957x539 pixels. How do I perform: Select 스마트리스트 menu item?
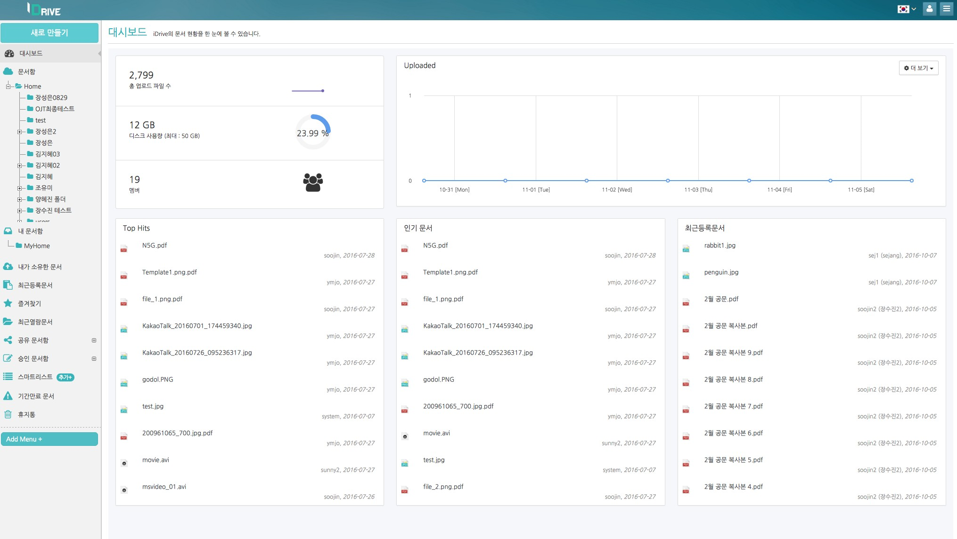(x=35, y=377)
